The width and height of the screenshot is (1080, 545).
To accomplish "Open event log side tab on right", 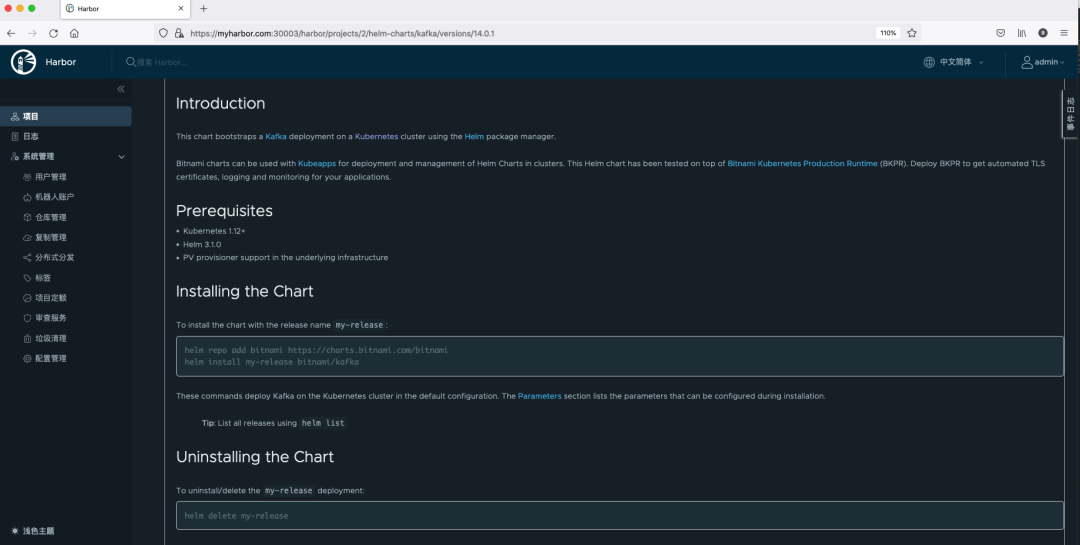I will [x=1070, y=114].
